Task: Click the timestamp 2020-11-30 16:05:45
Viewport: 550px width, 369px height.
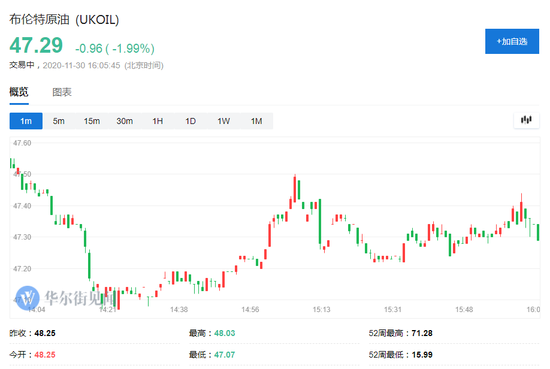Action: pos(81,66)
